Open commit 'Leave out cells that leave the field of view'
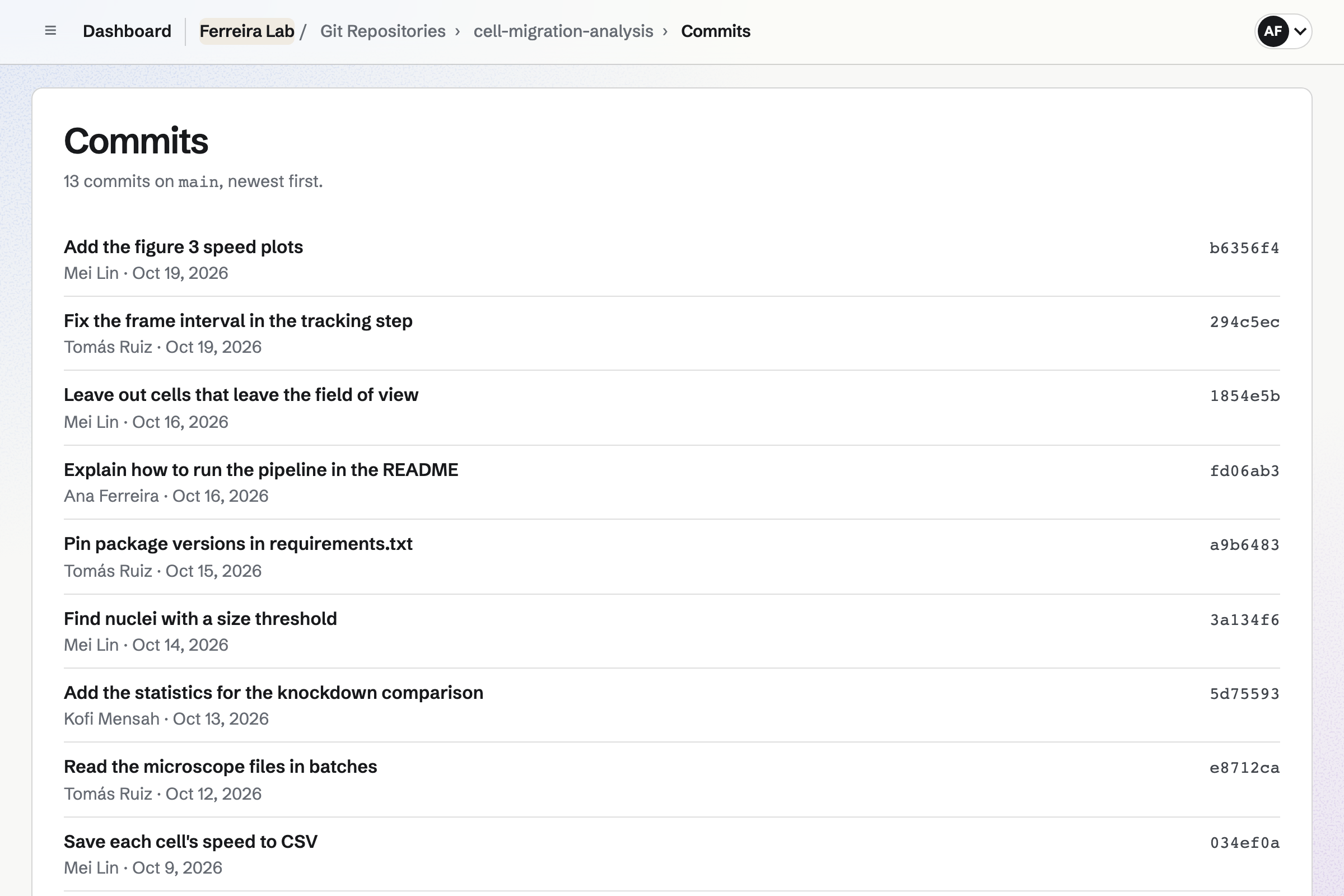The height and width of the screenshot is (896, 1344). pyautogui.click(x=241, y=395)
